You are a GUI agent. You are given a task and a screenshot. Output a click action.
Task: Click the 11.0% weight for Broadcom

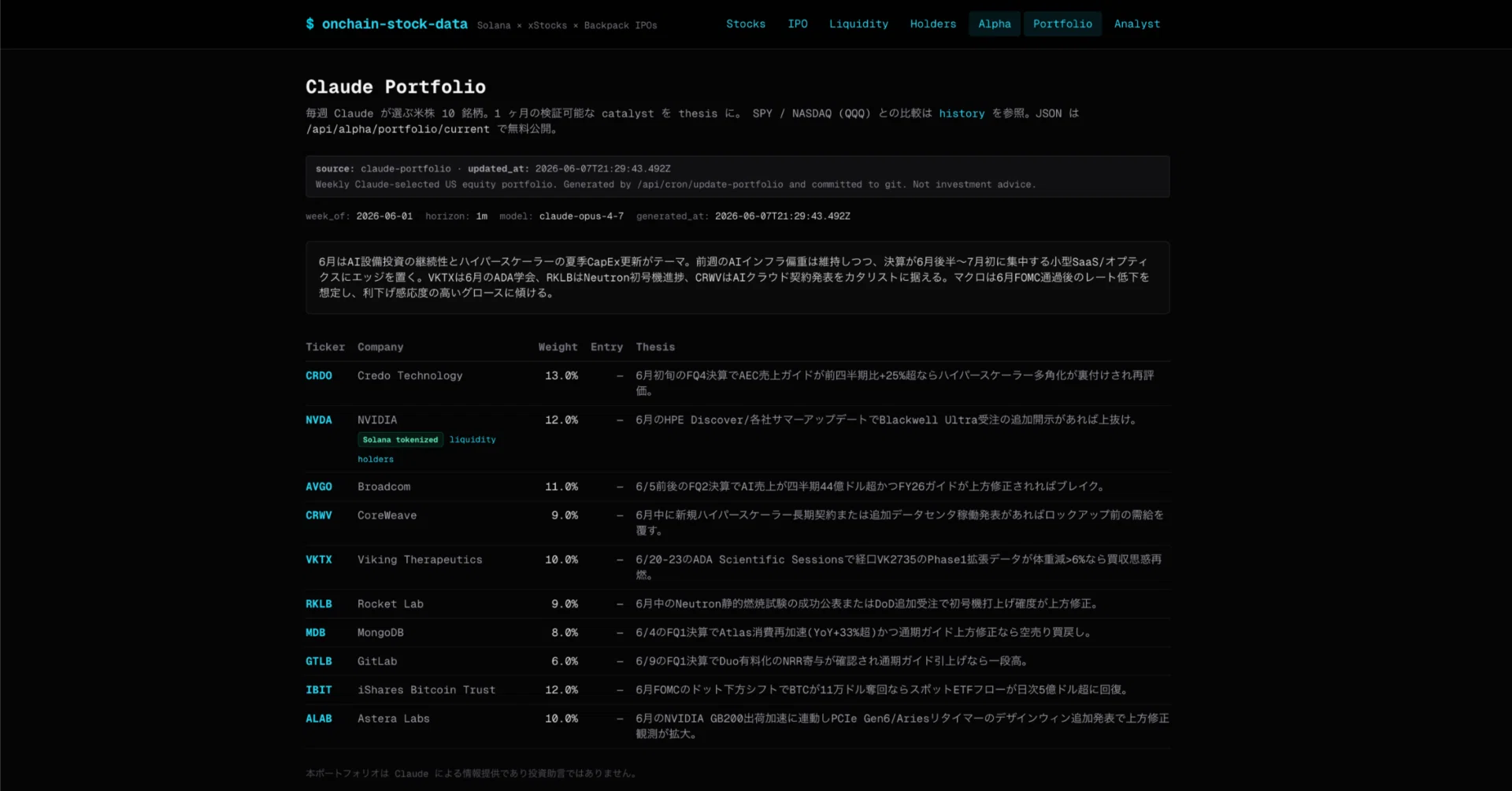561,486
